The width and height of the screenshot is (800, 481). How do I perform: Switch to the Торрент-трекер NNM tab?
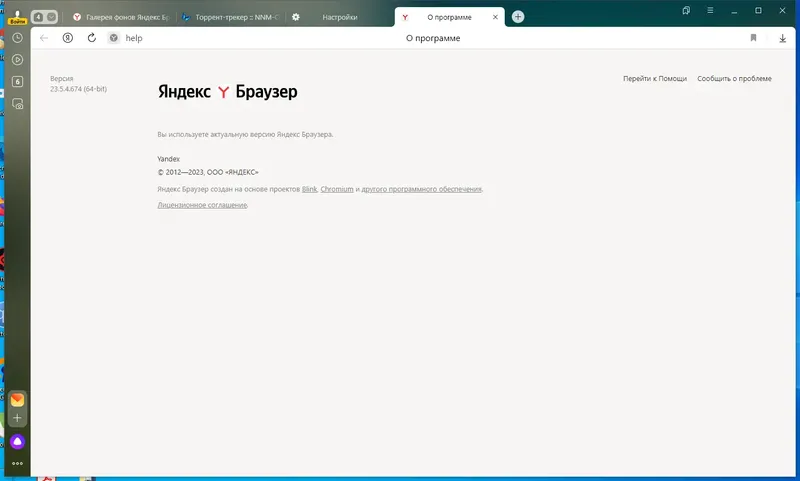(x=230, y=17)
